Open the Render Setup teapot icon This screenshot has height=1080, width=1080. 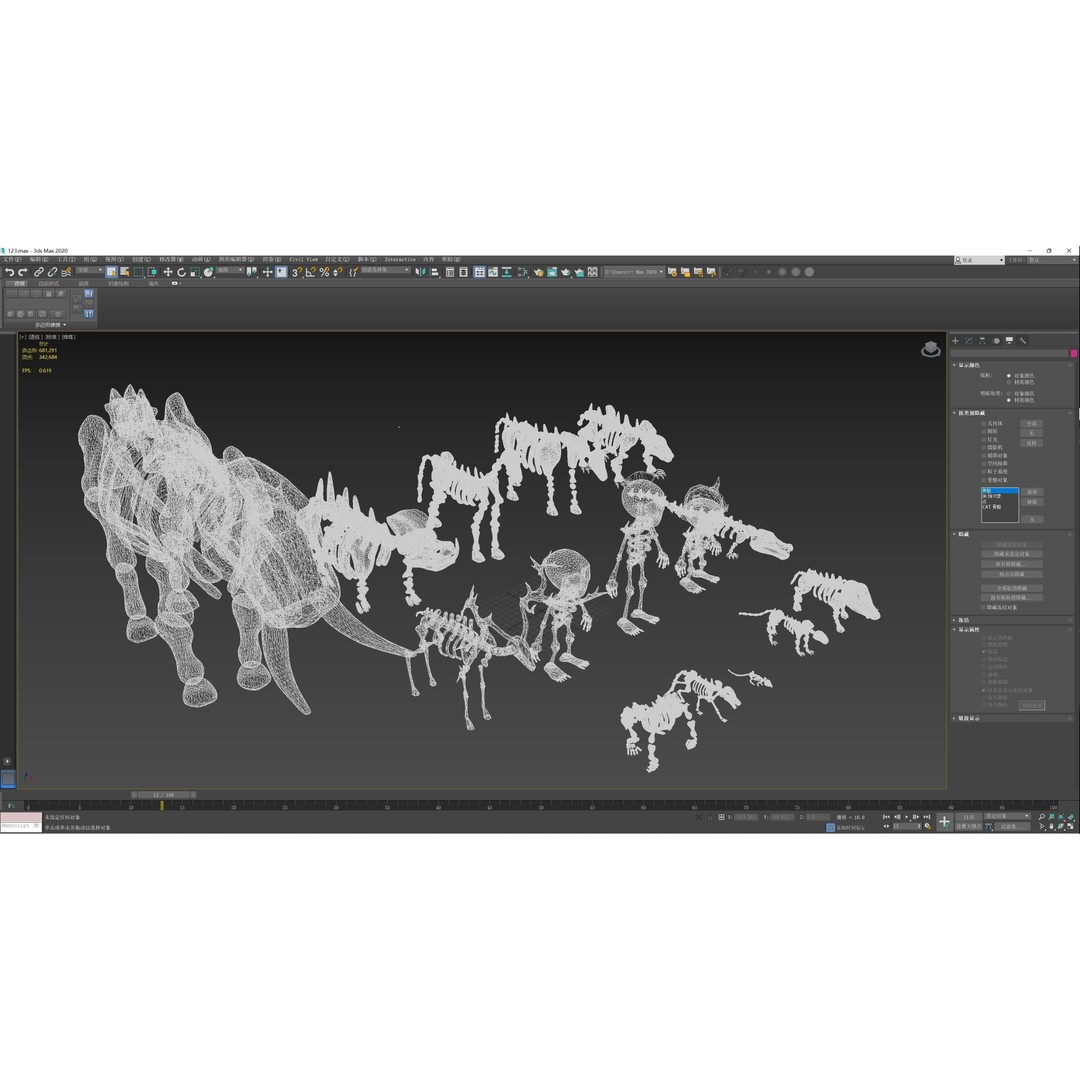coord(538,272)
